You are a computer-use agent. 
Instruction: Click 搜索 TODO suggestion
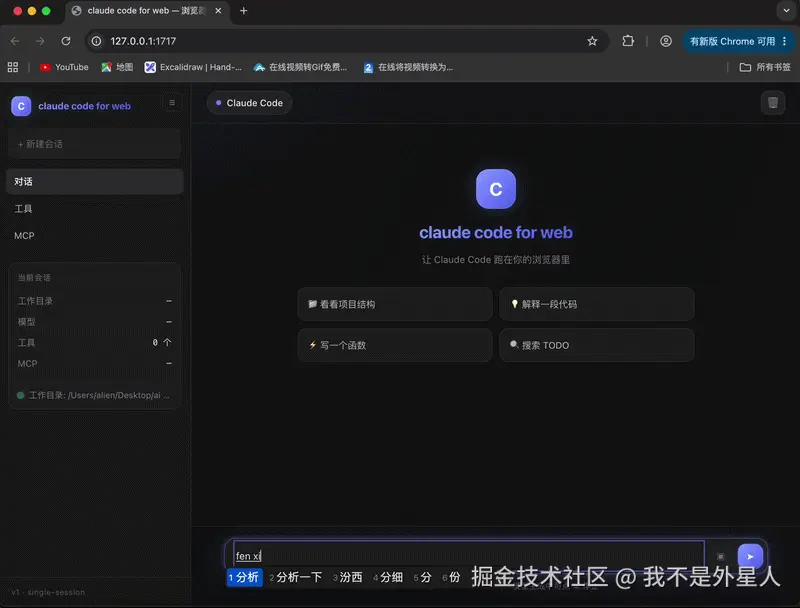pyautogui.click(x=596, y=345)
